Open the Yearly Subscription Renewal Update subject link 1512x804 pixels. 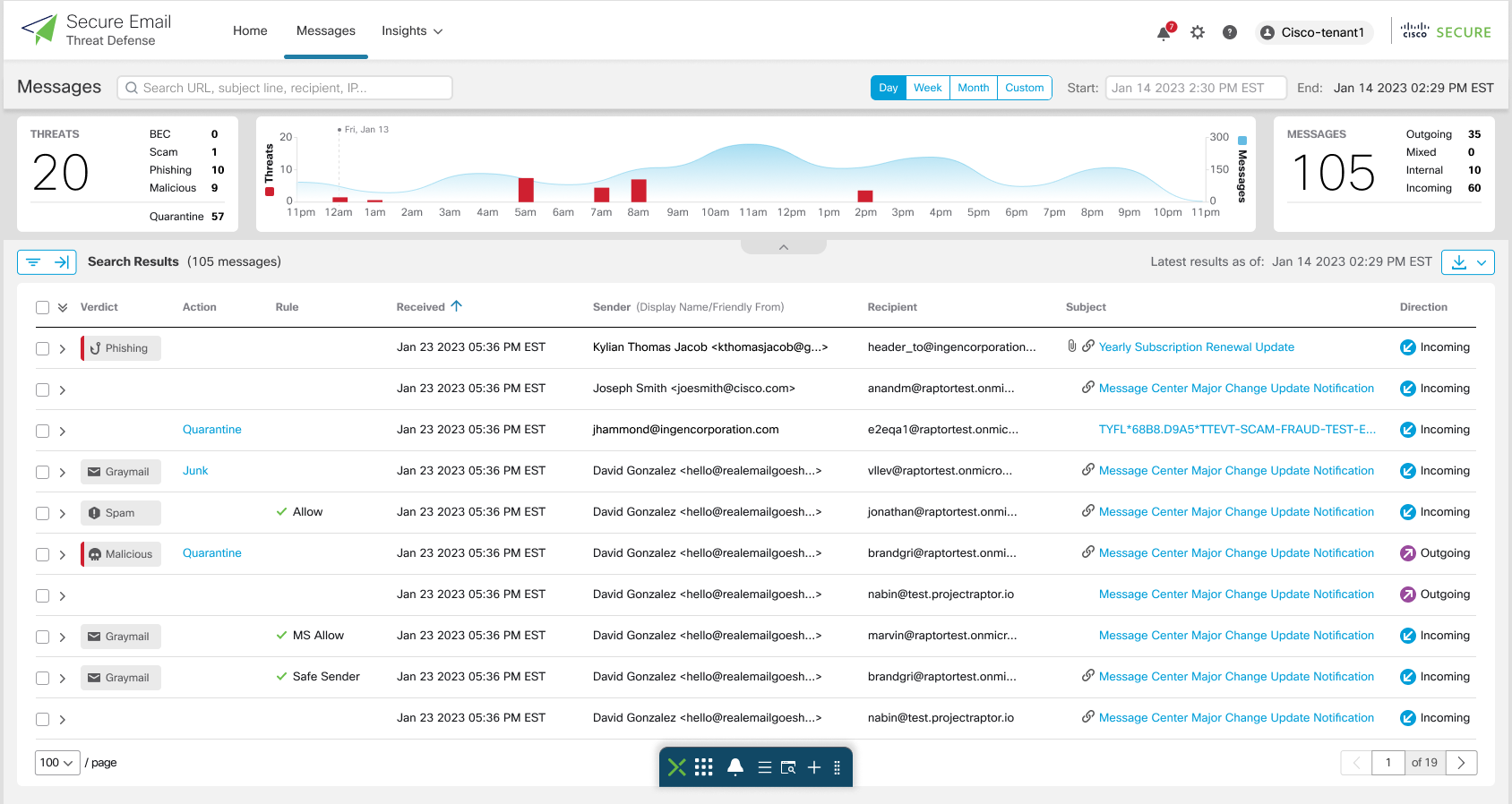[x=1196, y=346]
